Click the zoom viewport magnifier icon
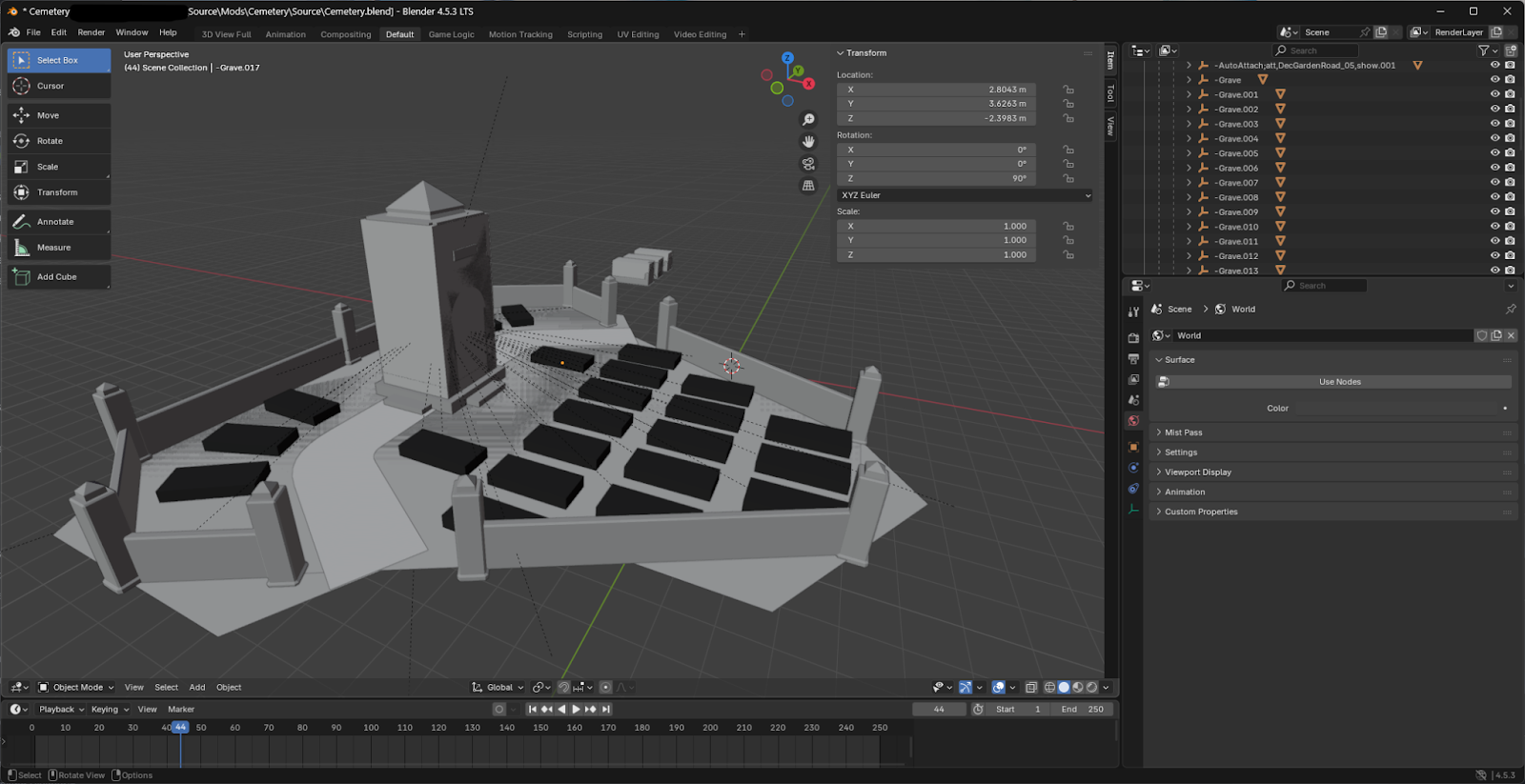This screenshot has height=784, width=1525. (x=808, y=119)
